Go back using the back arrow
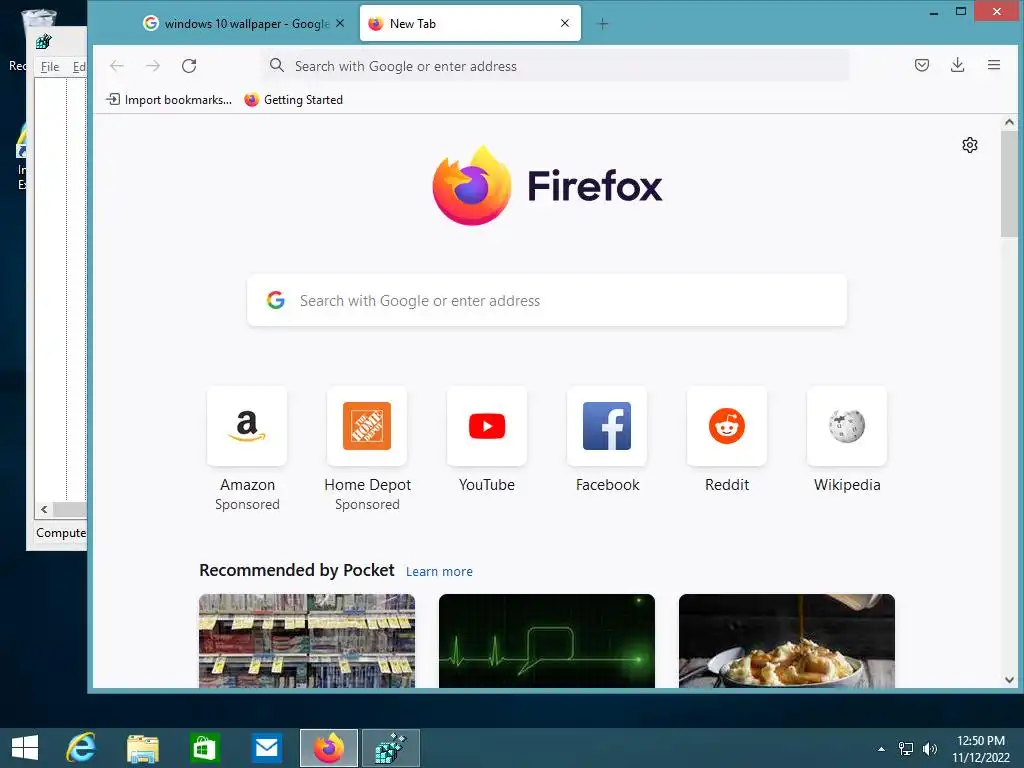1024x768 pixels. click(117, 66)
